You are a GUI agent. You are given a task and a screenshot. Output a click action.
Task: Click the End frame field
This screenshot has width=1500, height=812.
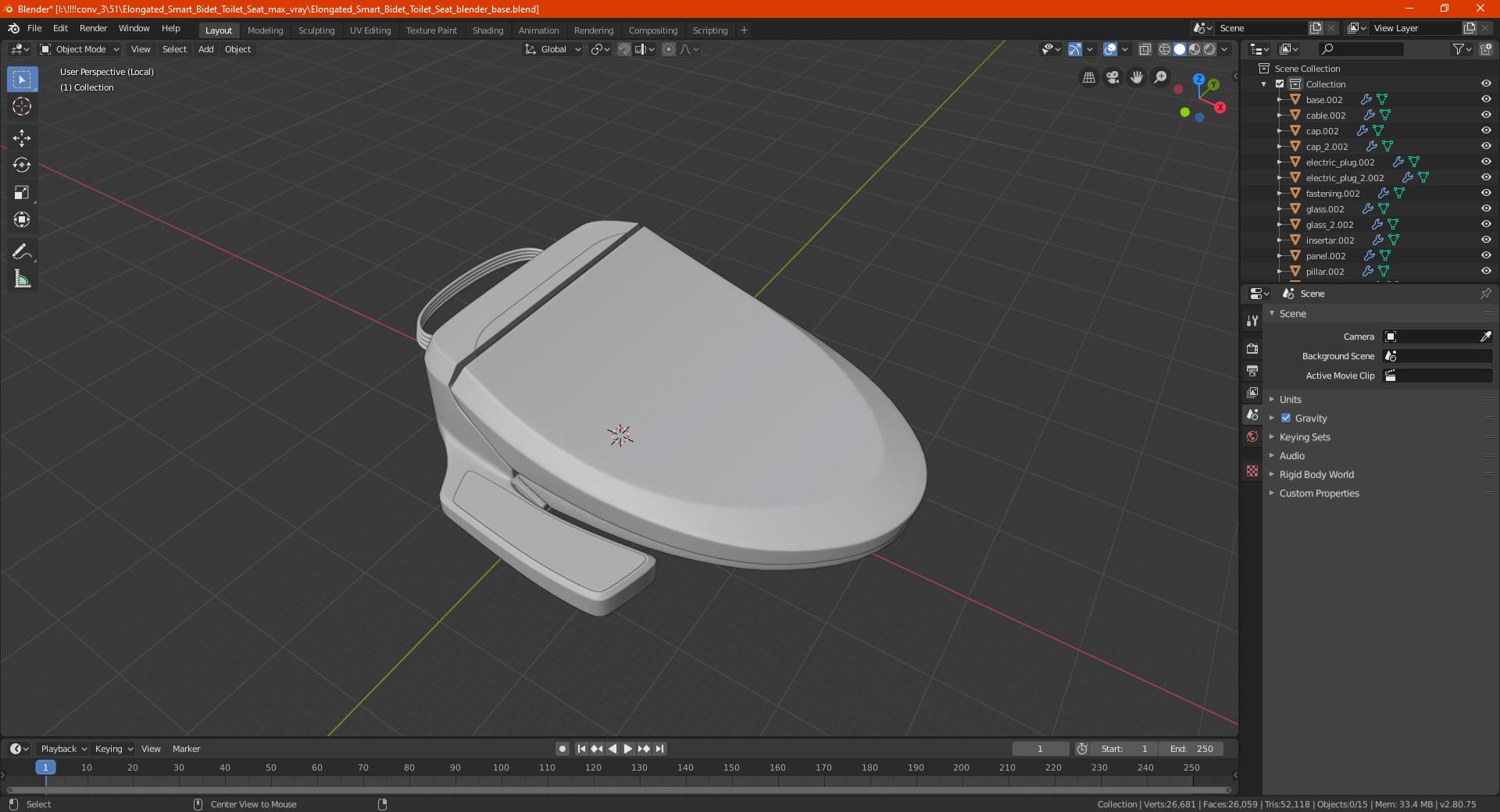[1191, 749]
